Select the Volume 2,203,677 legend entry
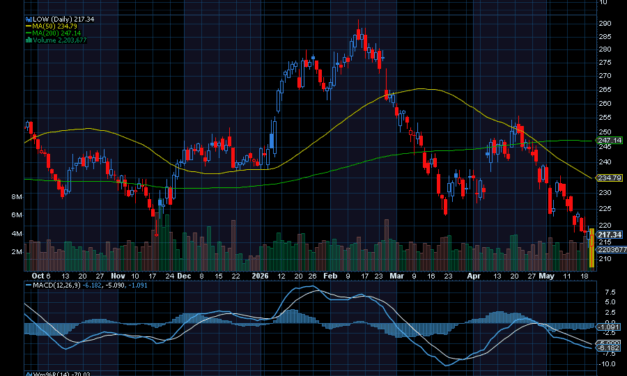 click(x=60, y=40)
